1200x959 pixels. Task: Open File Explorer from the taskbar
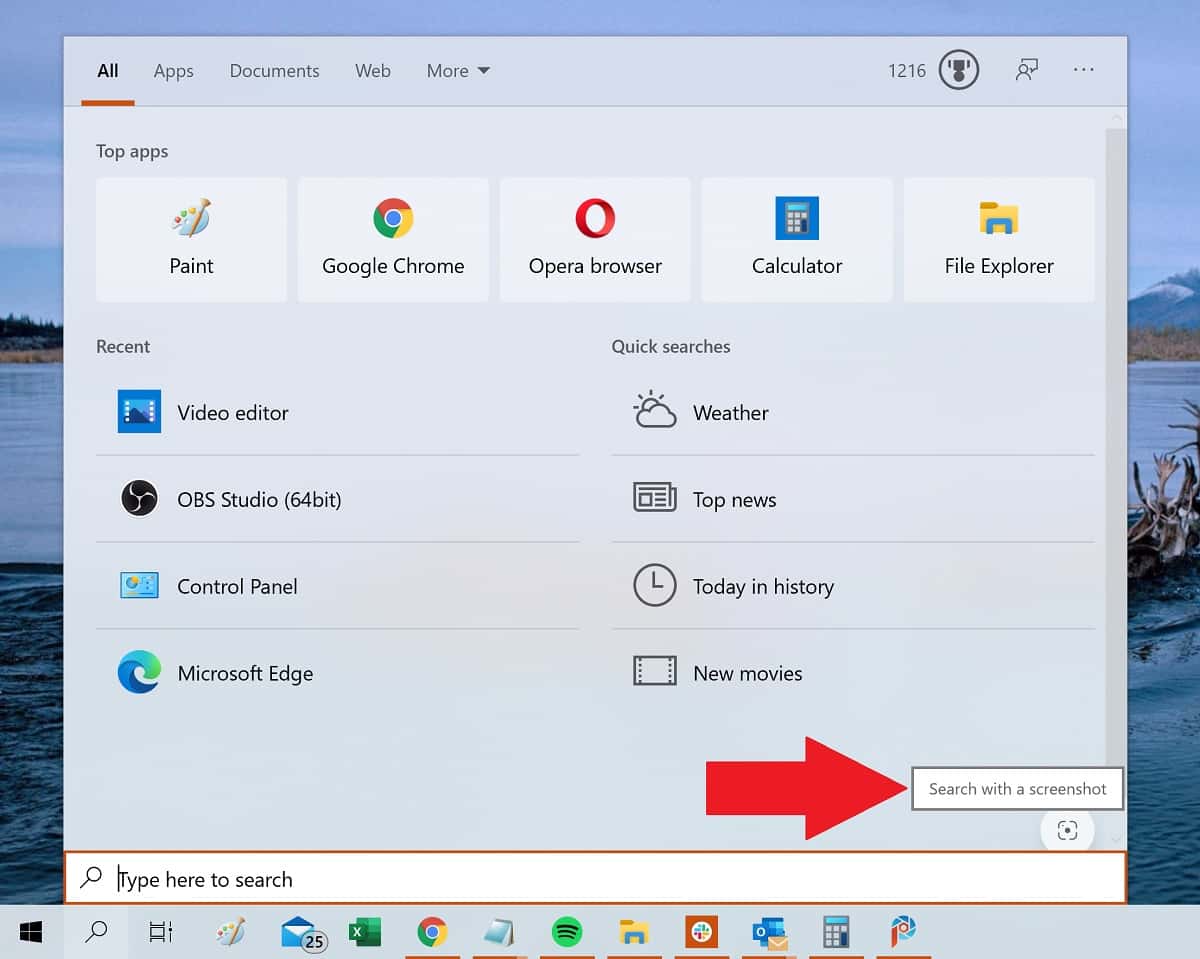coord(633,932)
